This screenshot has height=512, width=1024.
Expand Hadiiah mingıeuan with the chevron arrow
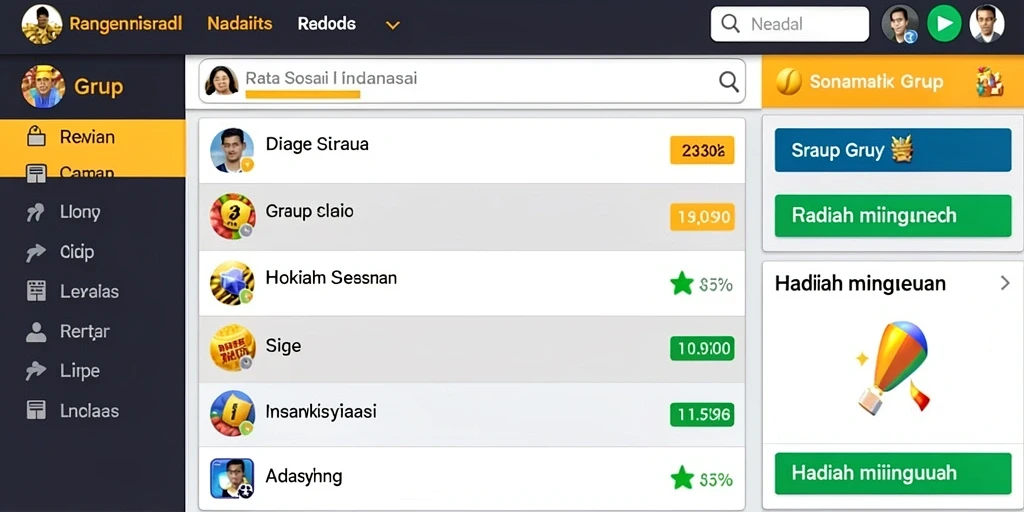[x=1005, y=283]
